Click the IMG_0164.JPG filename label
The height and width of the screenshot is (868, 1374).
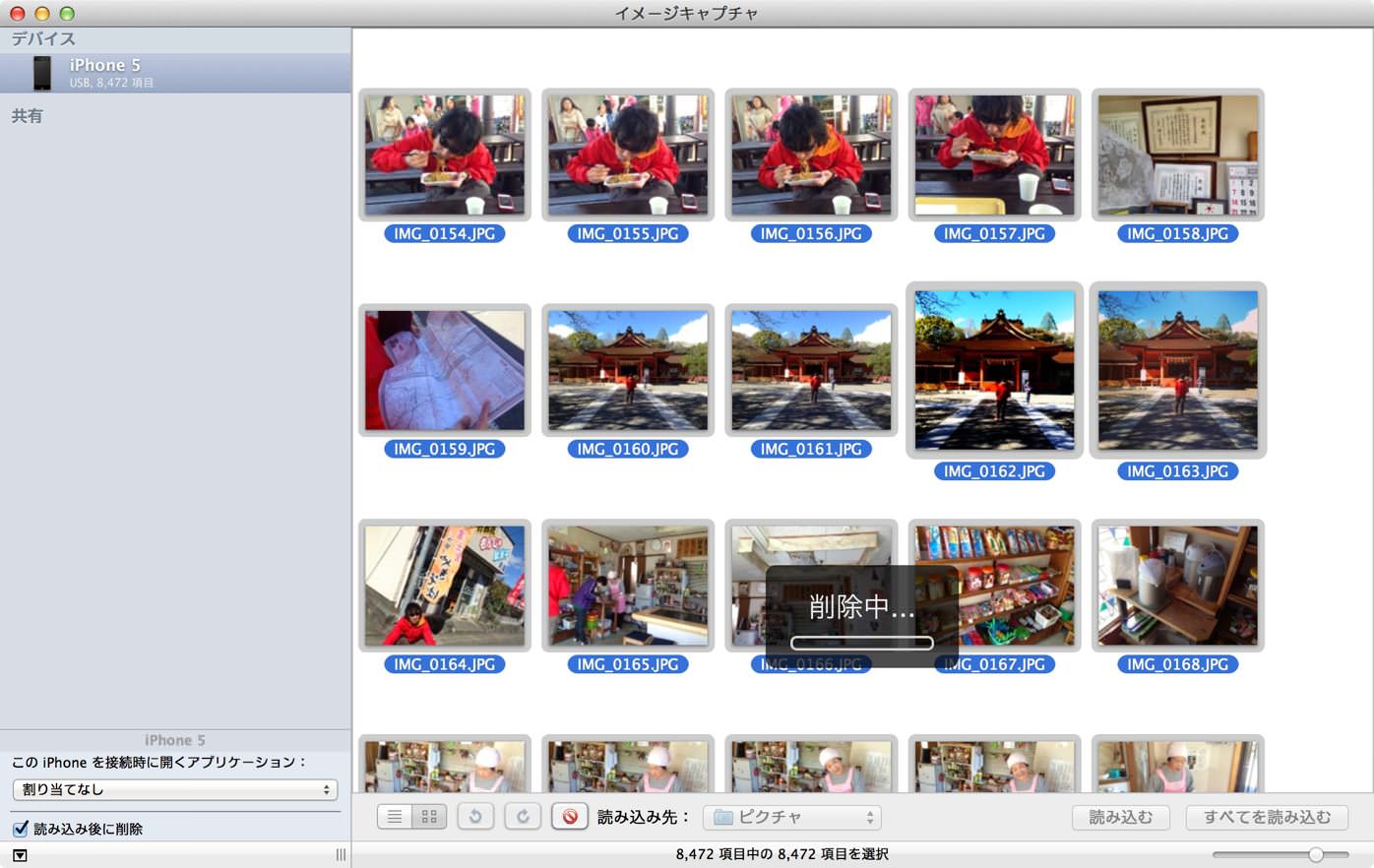coord(445,665)
